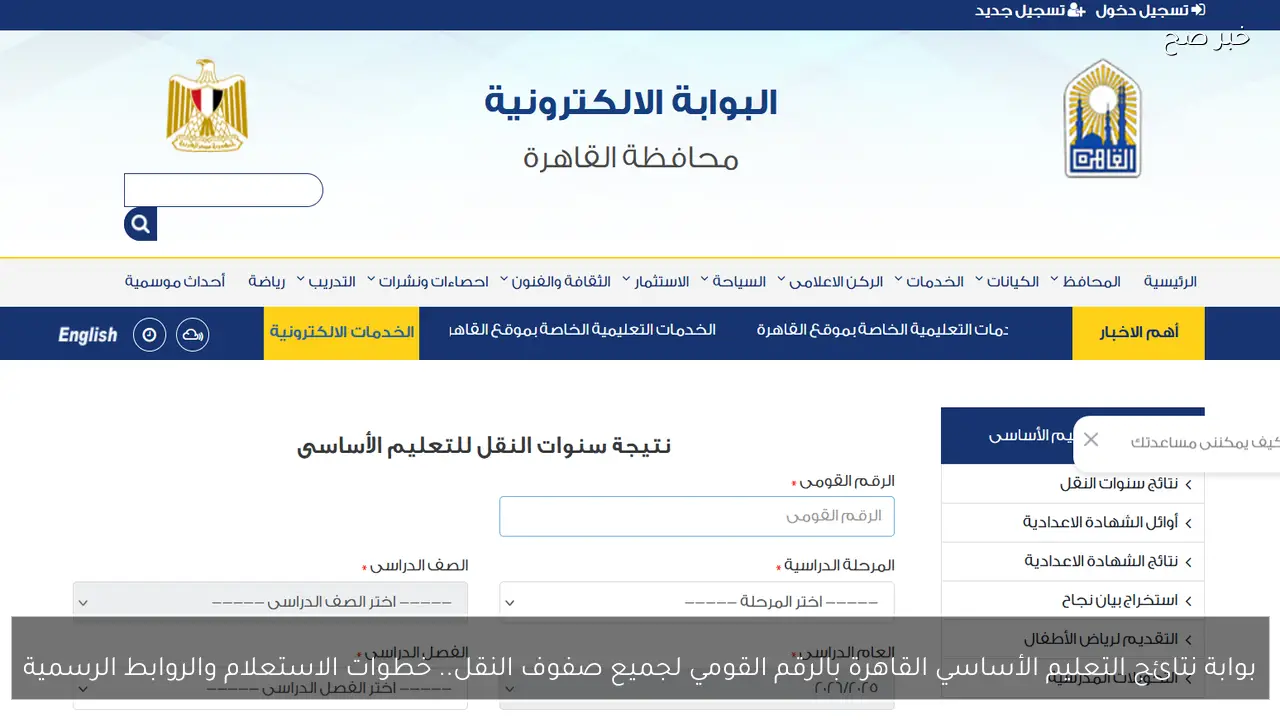Viewport: 1280px width, 720px height.
Task: Click الرئيسية in the navigation bar
Action: point(1169,281)
